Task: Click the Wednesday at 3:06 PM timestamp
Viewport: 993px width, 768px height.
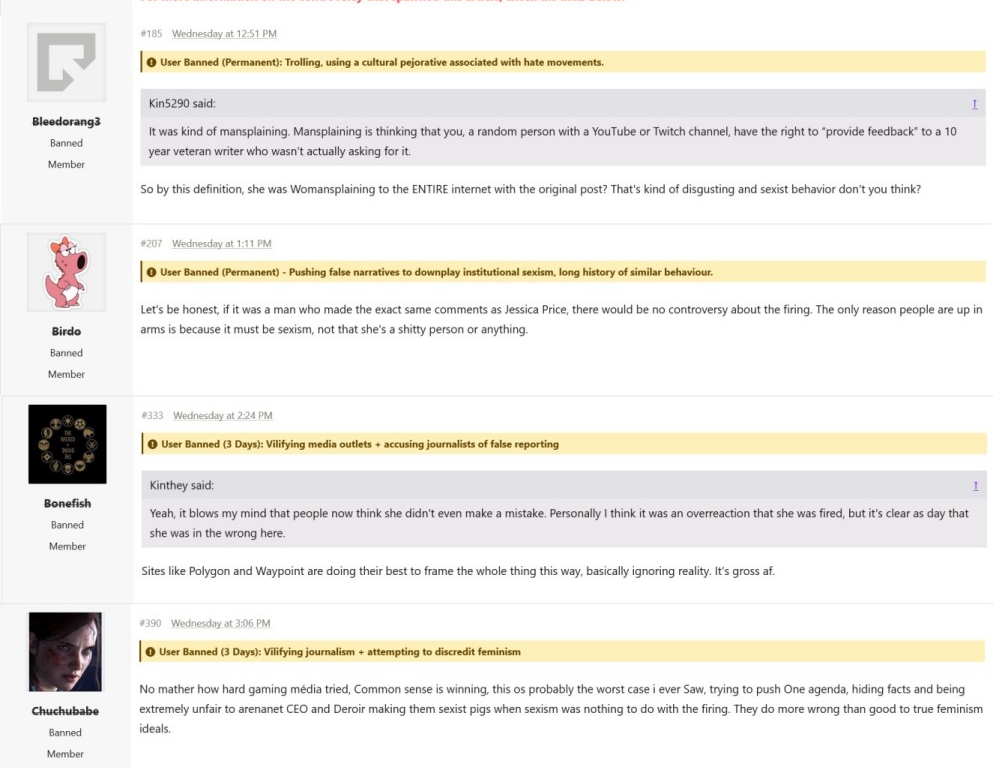Action: point(220,623)
